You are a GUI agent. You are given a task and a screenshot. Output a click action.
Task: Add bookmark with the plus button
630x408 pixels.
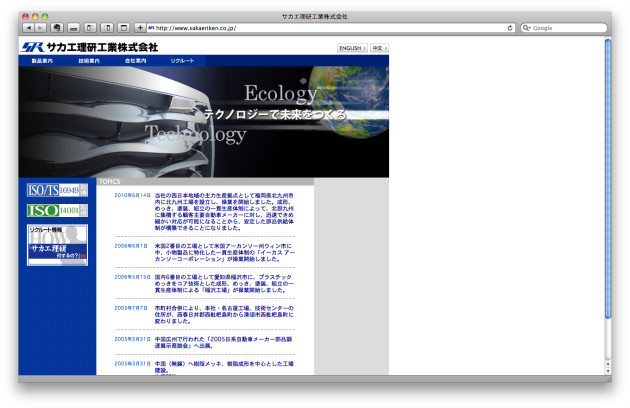[140, 28]
